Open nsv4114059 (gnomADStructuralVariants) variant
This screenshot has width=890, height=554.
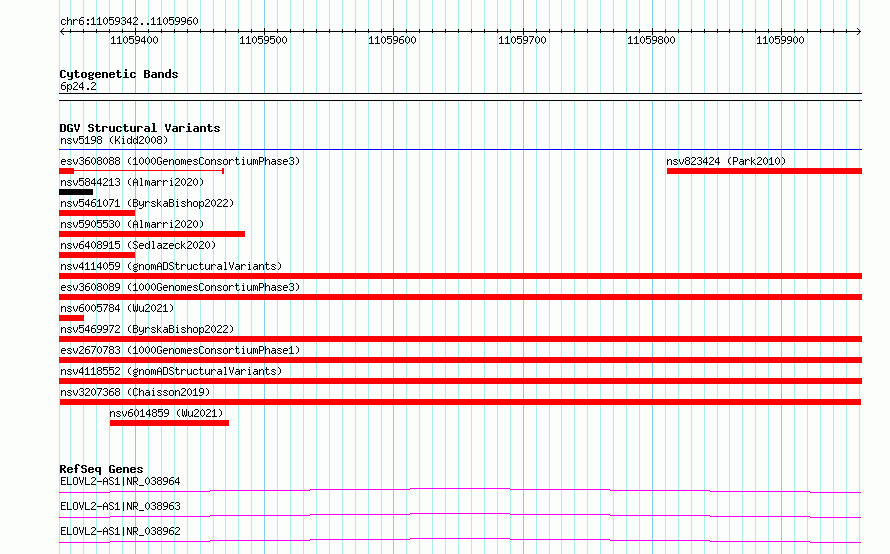point(171,266)
